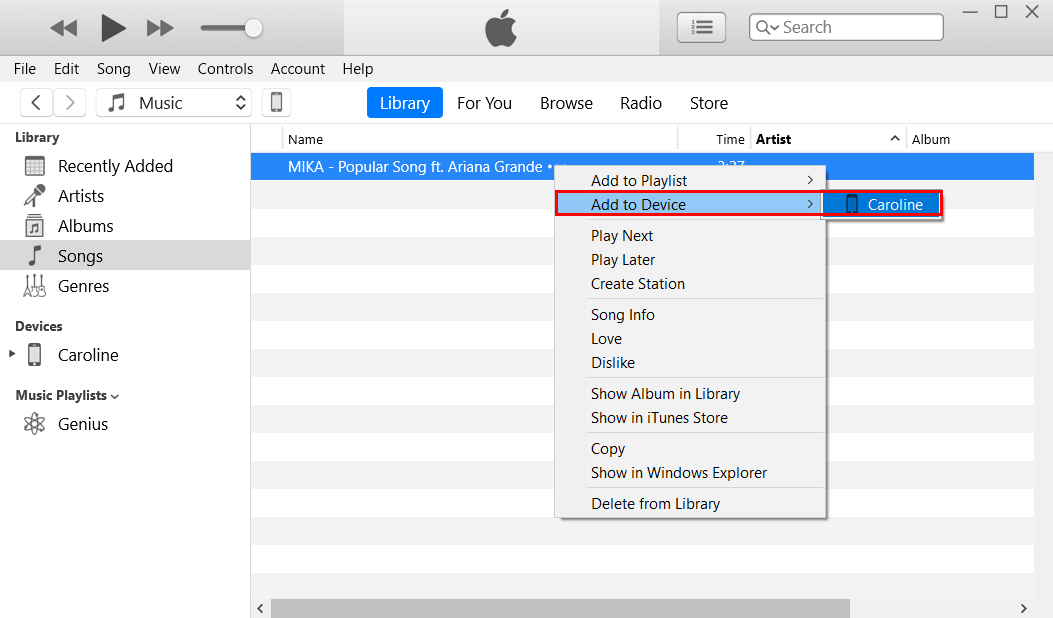The image size is (1053, 618).
Task: Adjust the volume slider
Action: point(255,28)
